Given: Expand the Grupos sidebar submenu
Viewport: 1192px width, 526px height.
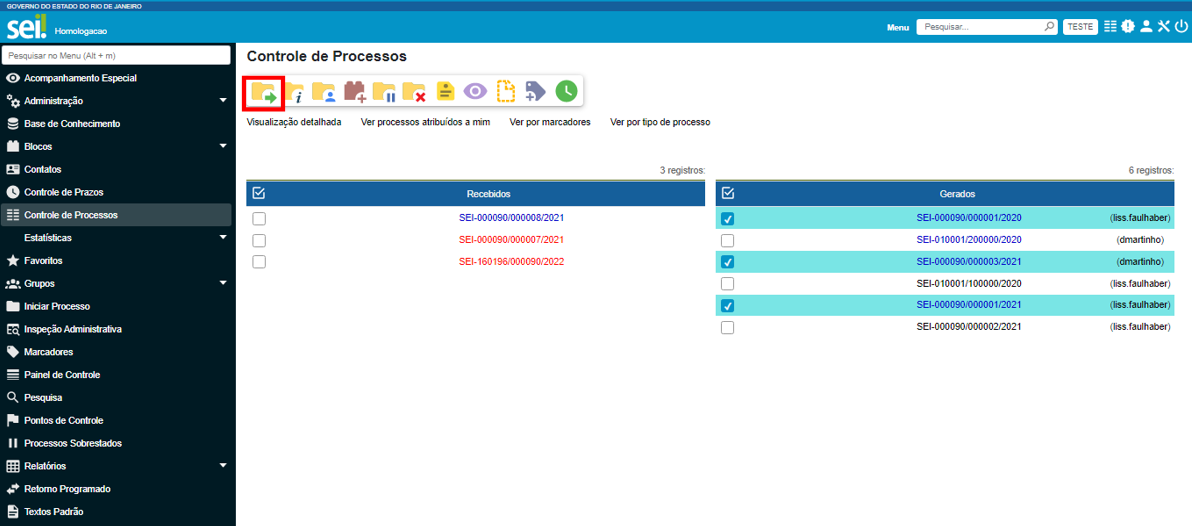Looking at the screenshot, I should (223, 284).
